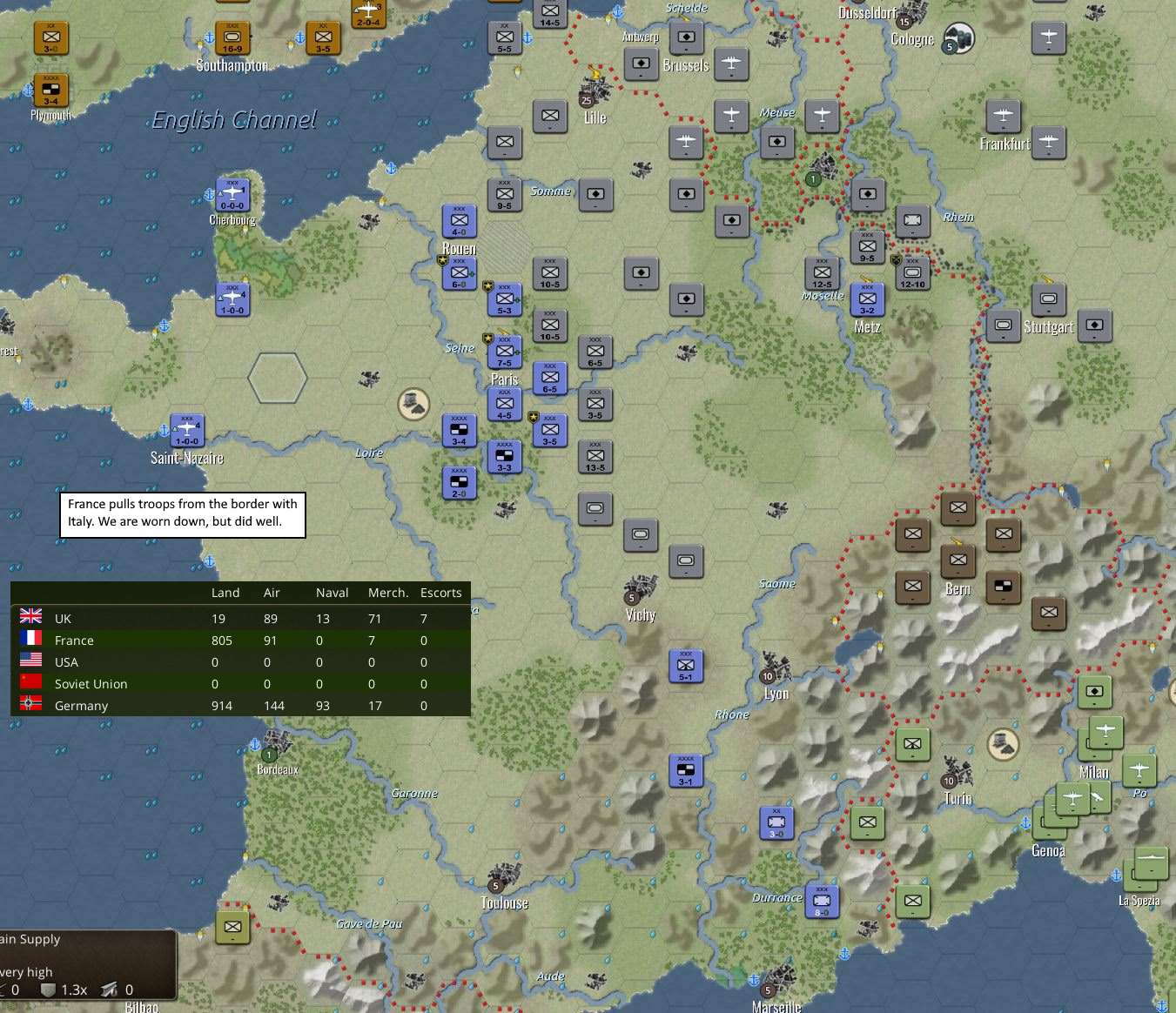1176x1013 pixels.
Task: Click the round headquarters marker near Cologne
Action: coord(958,37)
